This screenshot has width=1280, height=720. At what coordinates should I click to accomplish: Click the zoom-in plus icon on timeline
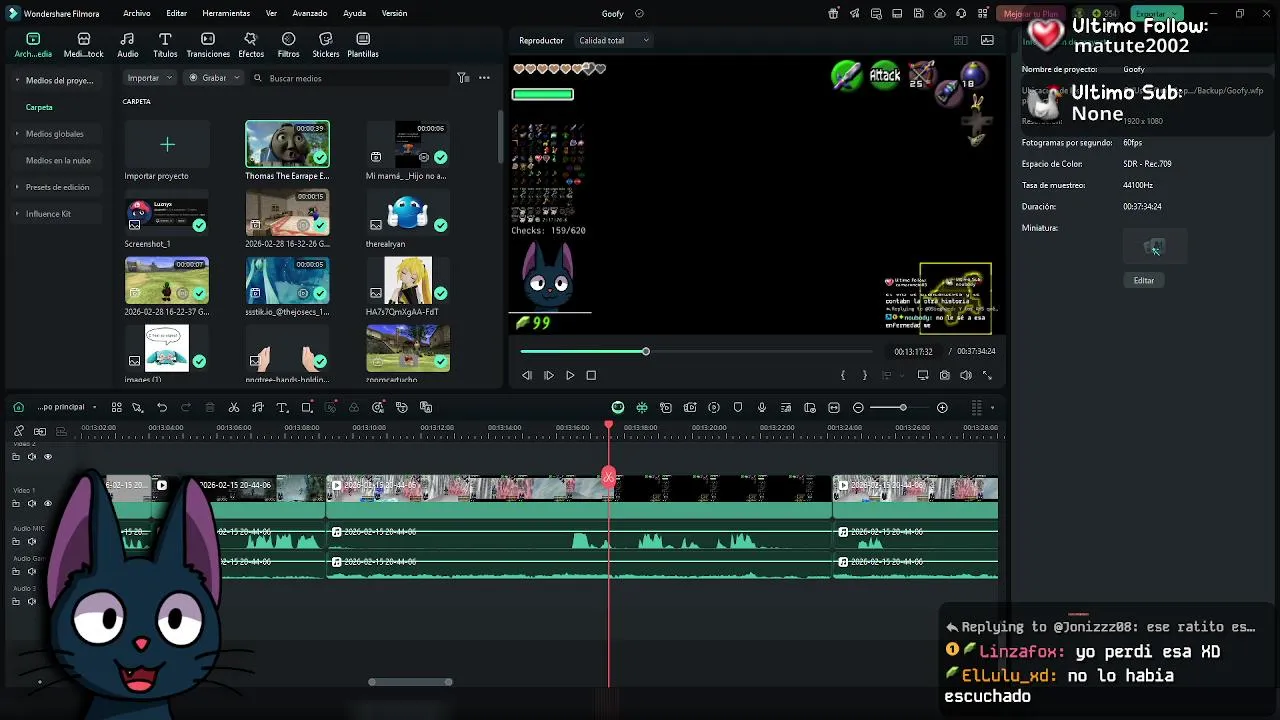coord(942,407)
